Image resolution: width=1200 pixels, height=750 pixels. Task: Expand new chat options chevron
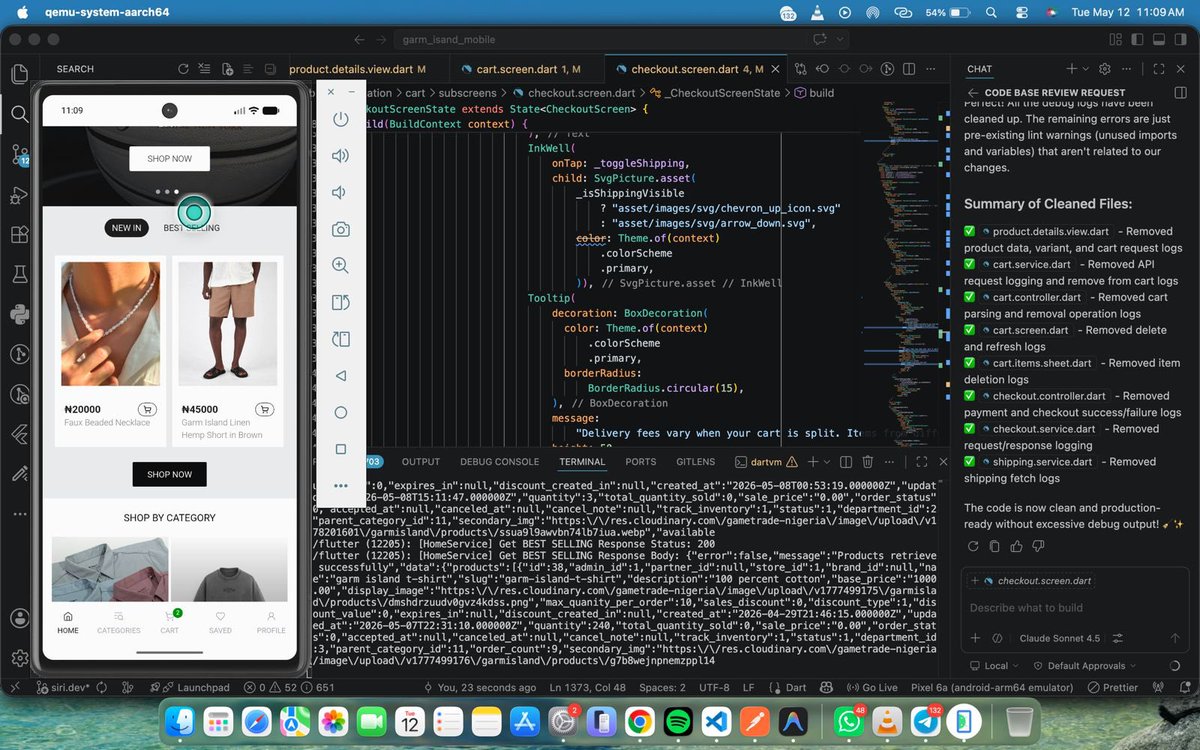point(1086,69)
